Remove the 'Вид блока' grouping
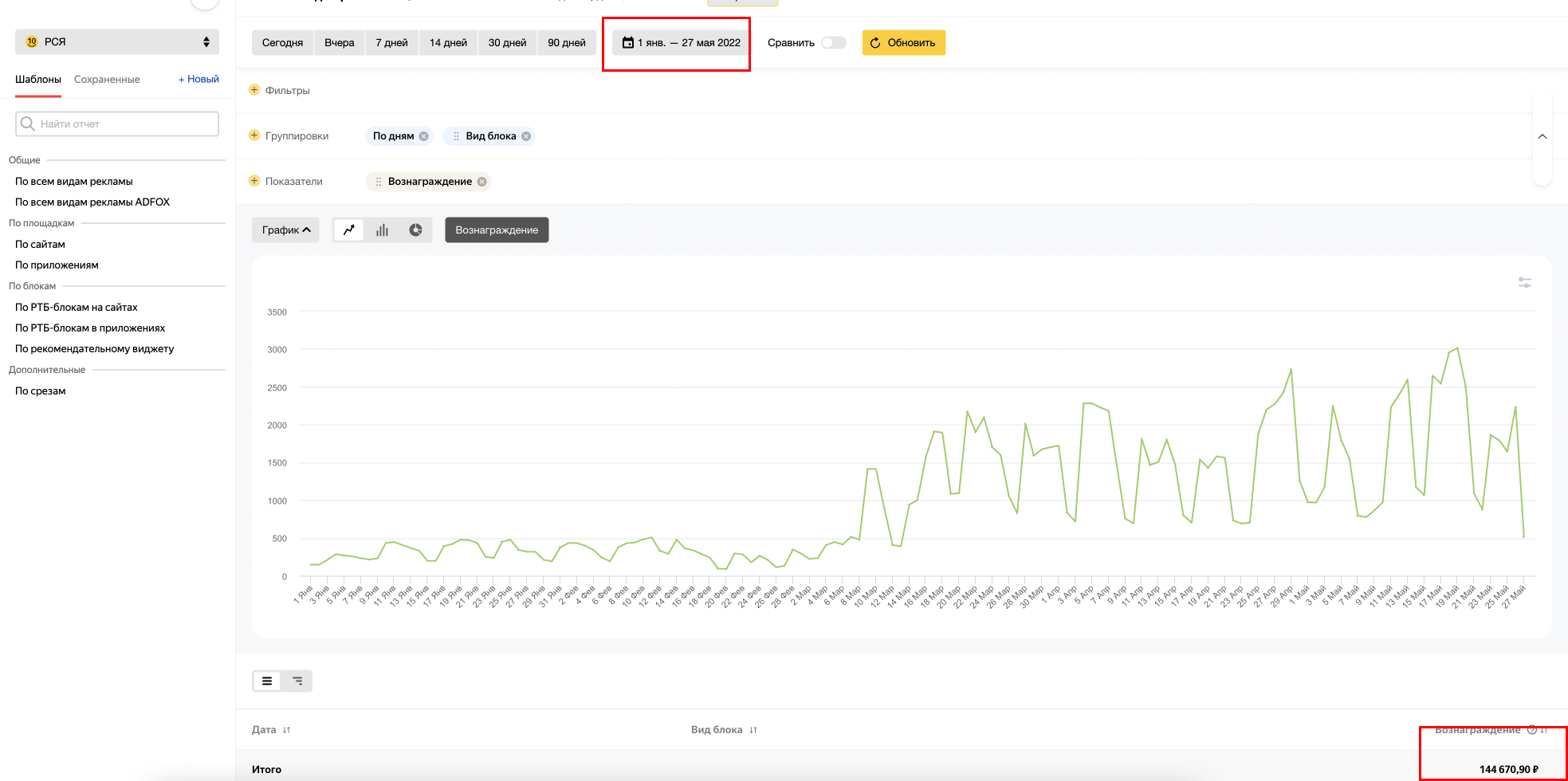Viewport: 1568px width, 781px height. click(526, 136)
